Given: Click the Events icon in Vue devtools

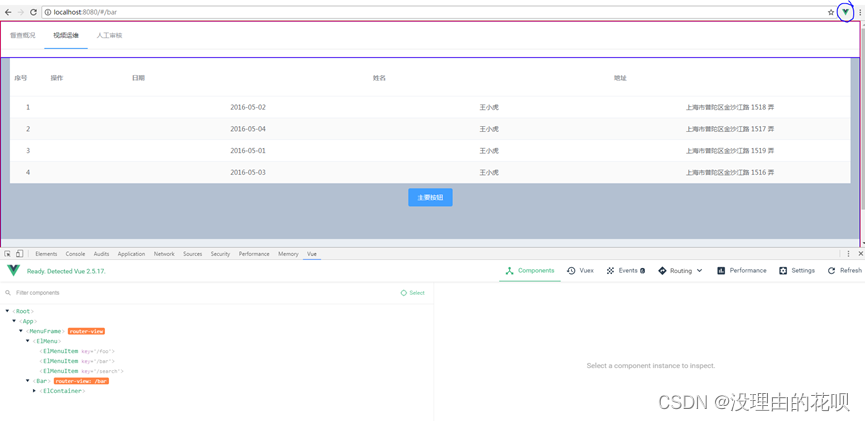Looking at the screenshot, I should 610,271.
